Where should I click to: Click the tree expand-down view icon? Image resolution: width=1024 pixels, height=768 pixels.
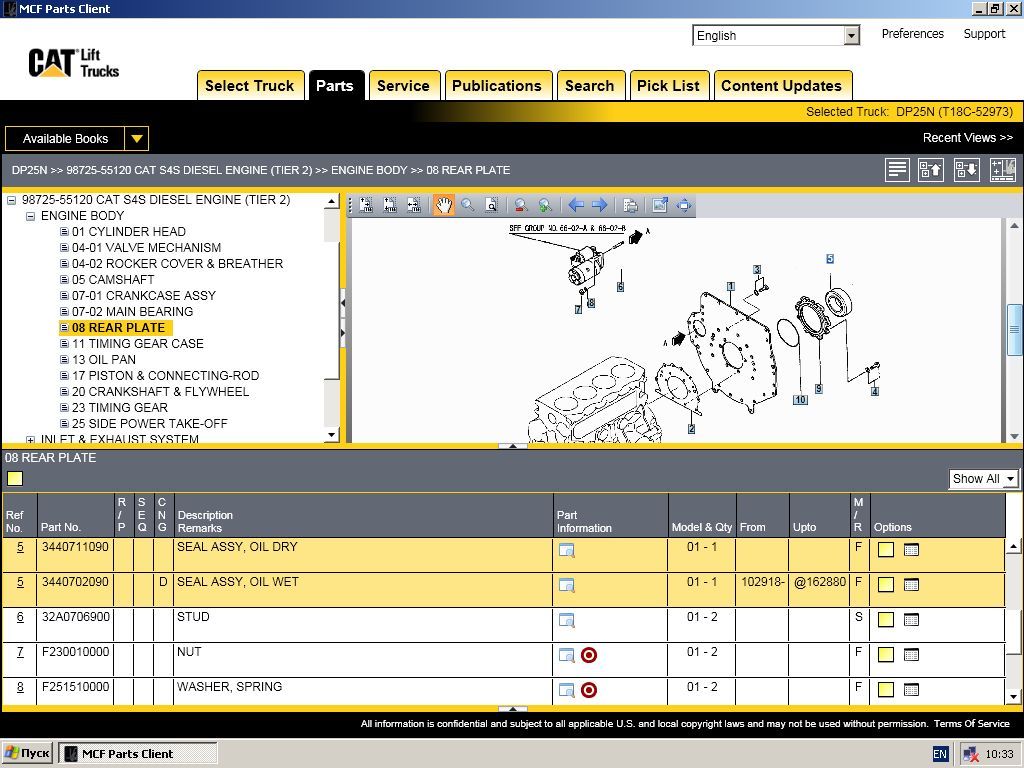967,170
